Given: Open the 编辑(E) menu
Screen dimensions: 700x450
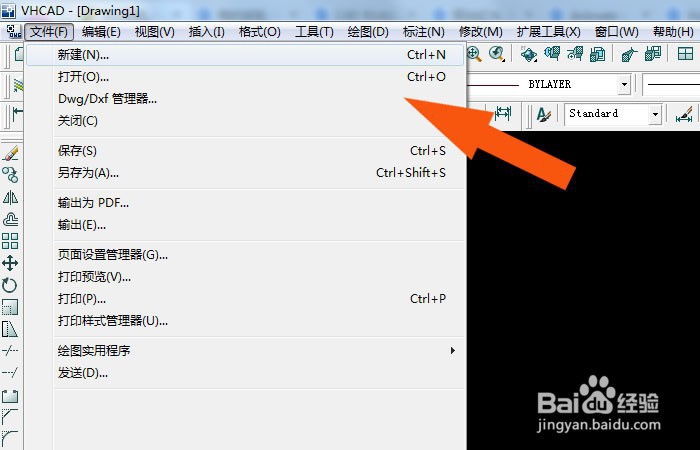Looking at the screenshot, I should [101, 32].
